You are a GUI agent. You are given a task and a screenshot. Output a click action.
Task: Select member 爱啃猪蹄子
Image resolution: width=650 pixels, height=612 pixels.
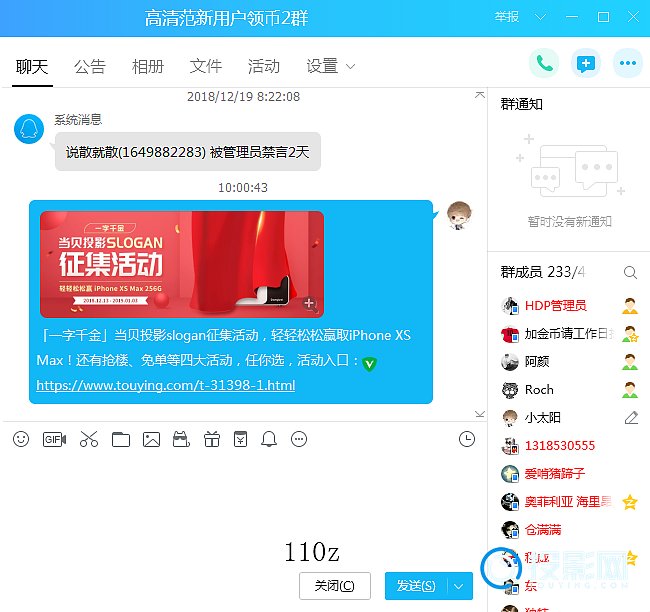tap(555, 474)
